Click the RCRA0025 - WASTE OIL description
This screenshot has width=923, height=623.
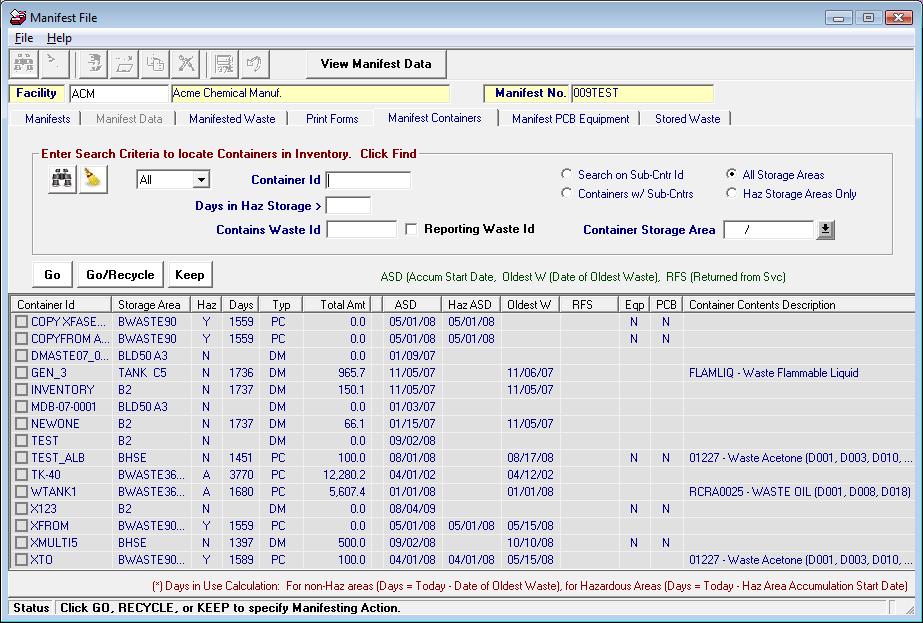(799, 492)
